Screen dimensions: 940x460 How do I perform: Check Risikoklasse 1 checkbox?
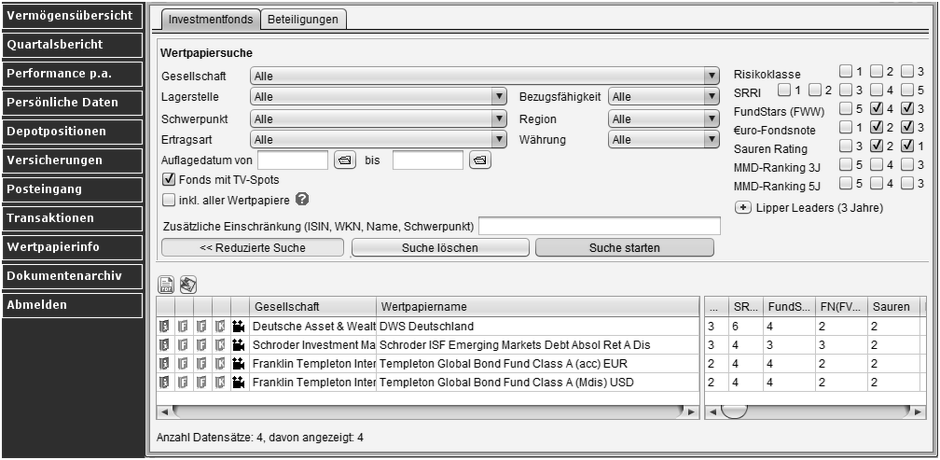[x=846, y=71]
